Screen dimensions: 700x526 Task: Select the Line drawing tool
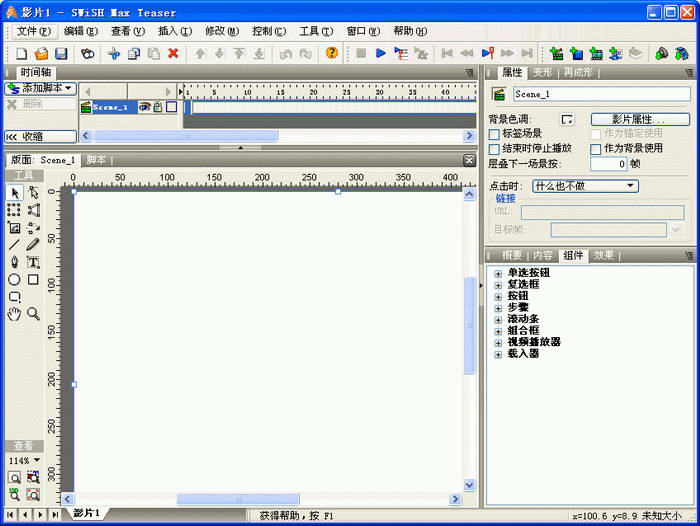14,245
